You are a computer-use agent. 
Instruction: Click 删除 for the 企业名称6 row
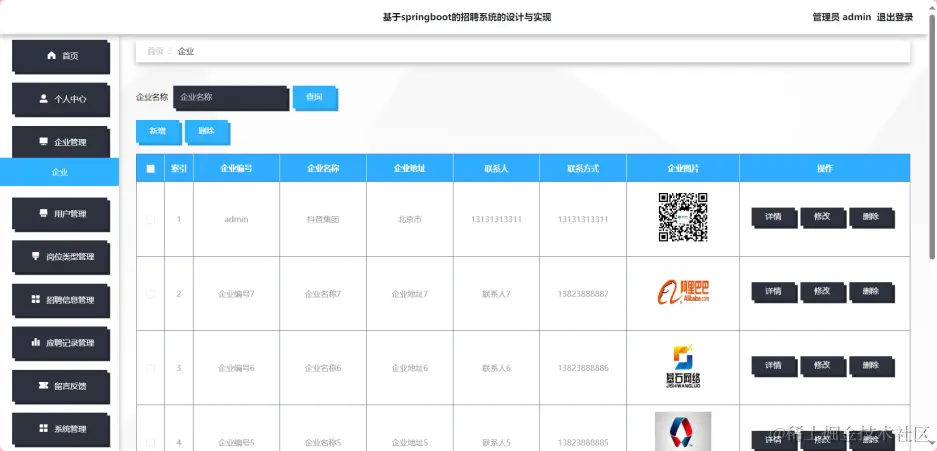871,366
